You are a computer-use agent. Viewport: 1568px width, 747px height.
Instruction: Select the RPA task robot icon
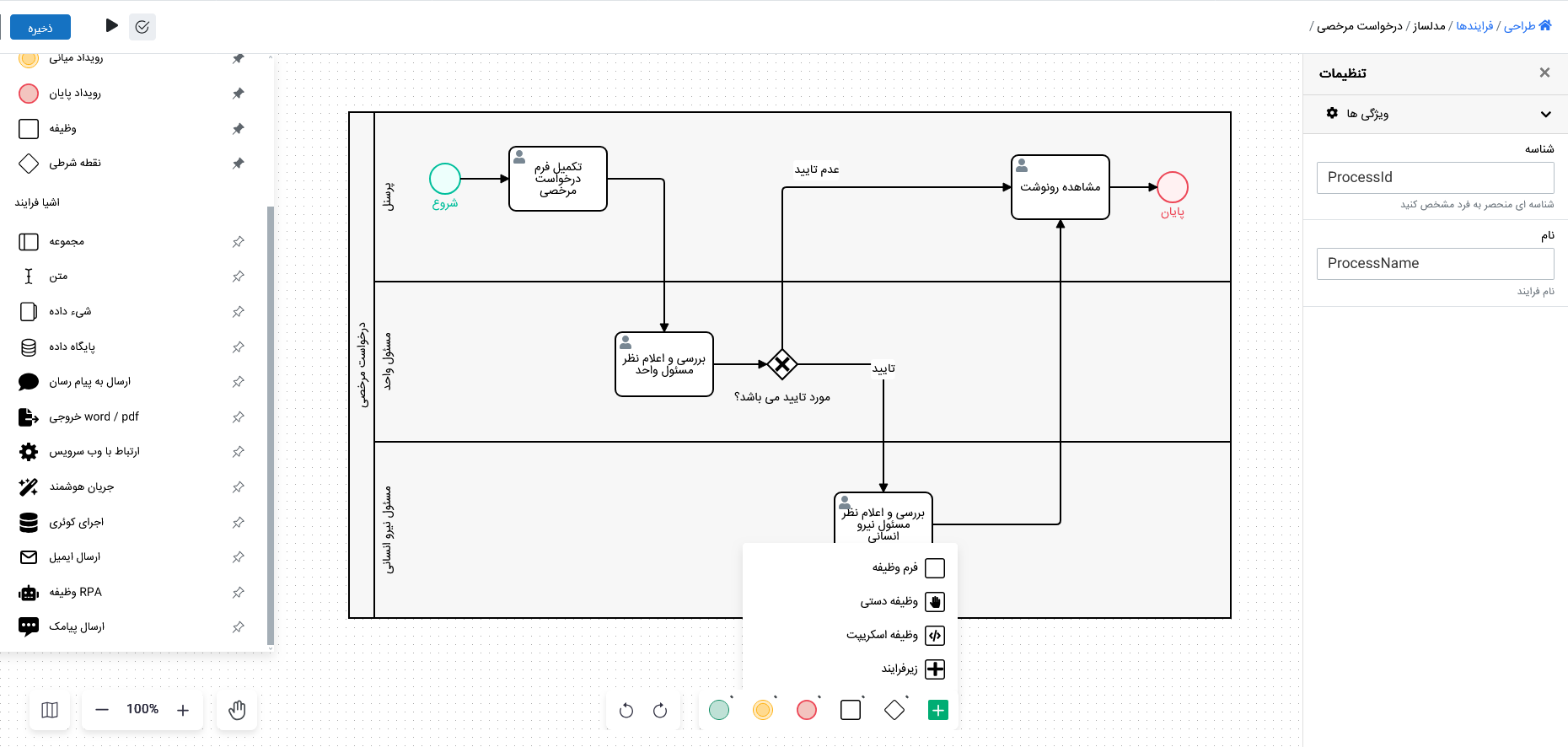pos(29,593)
